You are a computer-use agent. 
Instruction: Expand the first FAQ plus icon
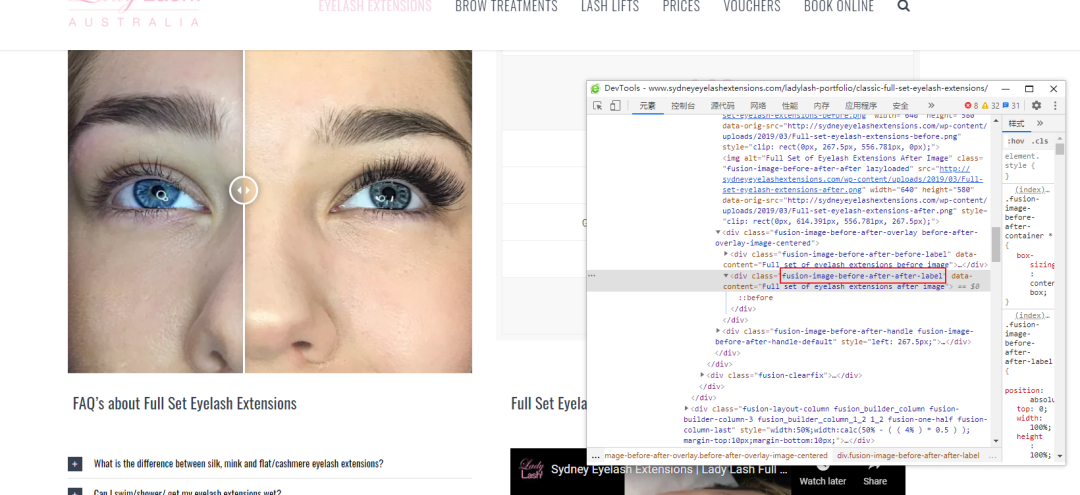[75, 464]
